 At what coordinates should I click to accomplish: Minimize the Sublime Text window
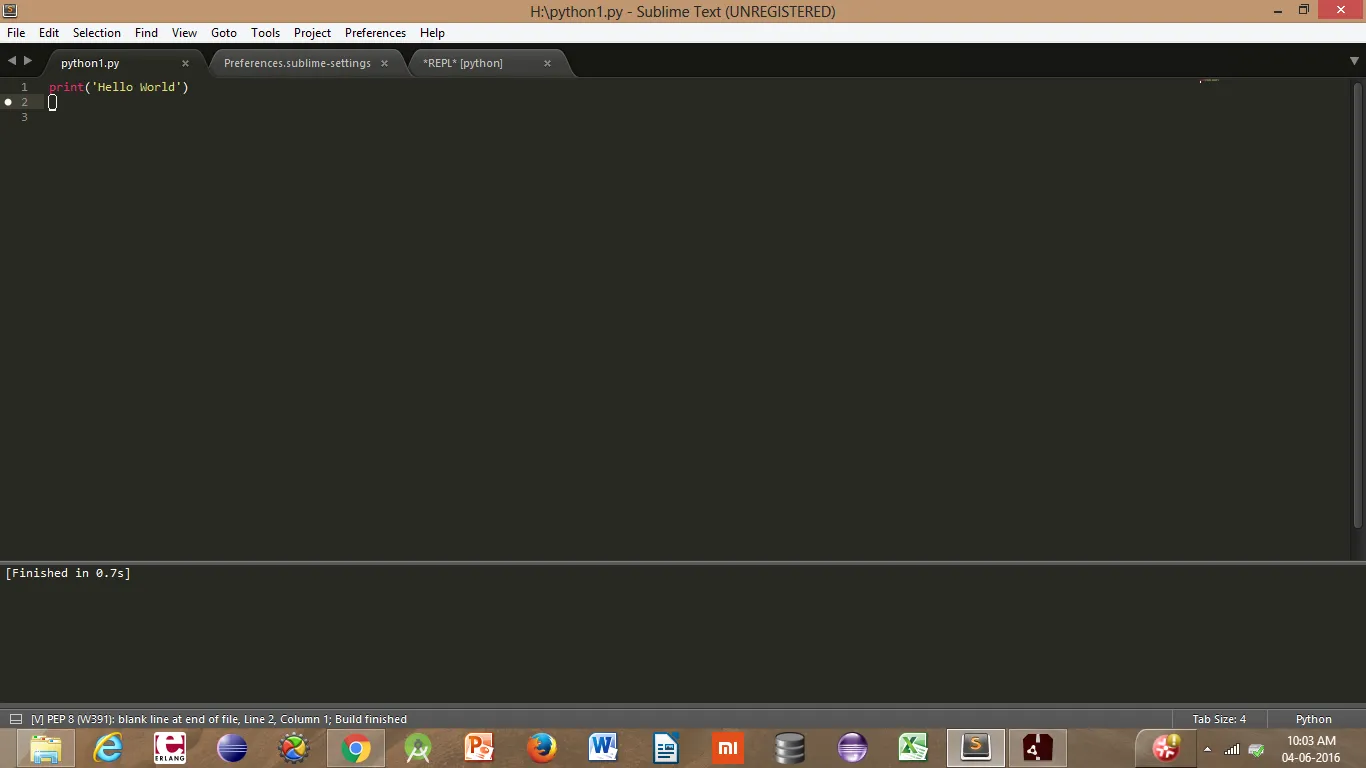pos(1278,10)
